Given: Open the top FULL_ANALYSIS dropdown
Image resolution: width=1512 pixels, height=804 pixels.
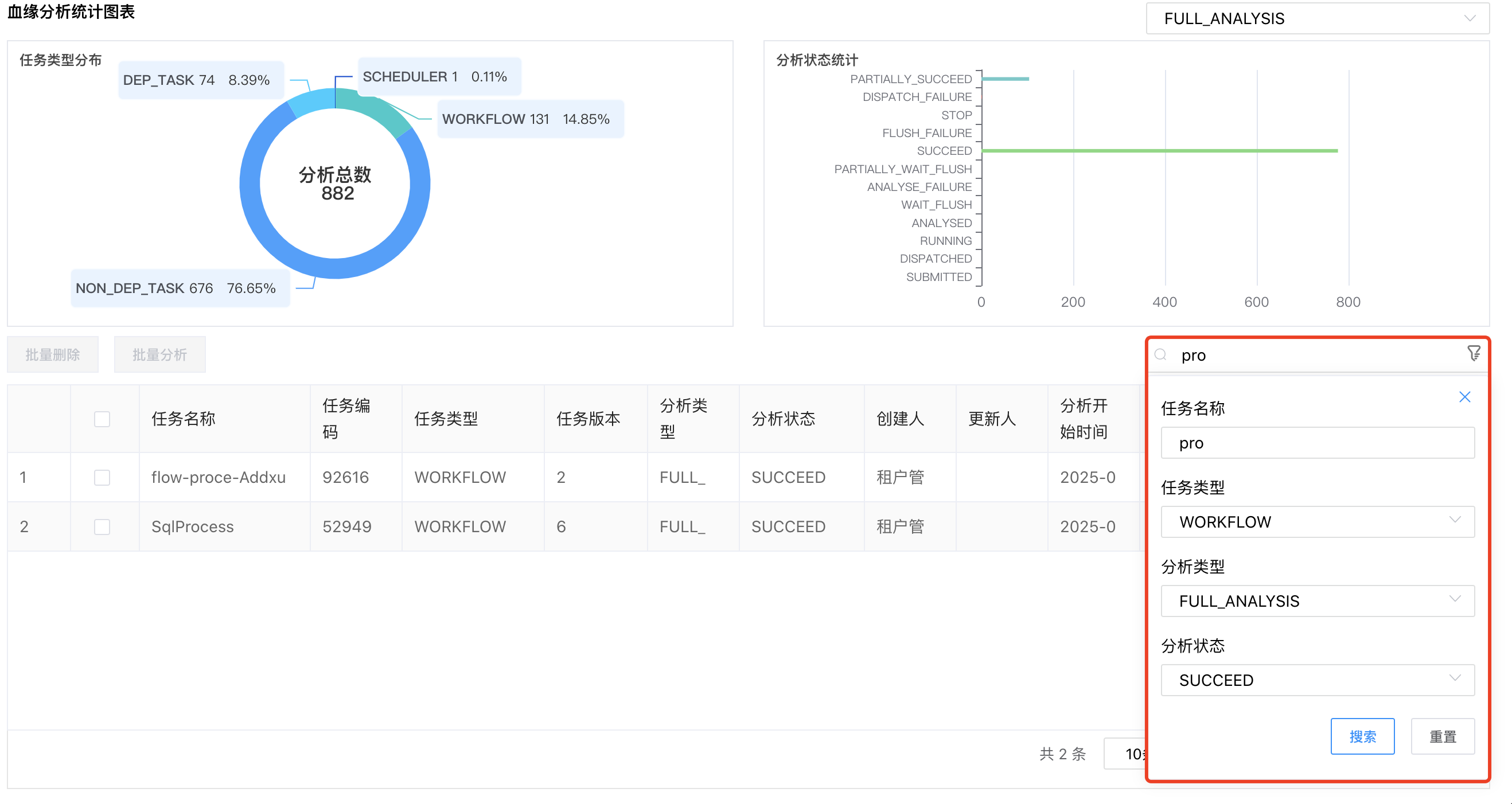Looking at the screenshot, I should click(x=1317, y=19).
